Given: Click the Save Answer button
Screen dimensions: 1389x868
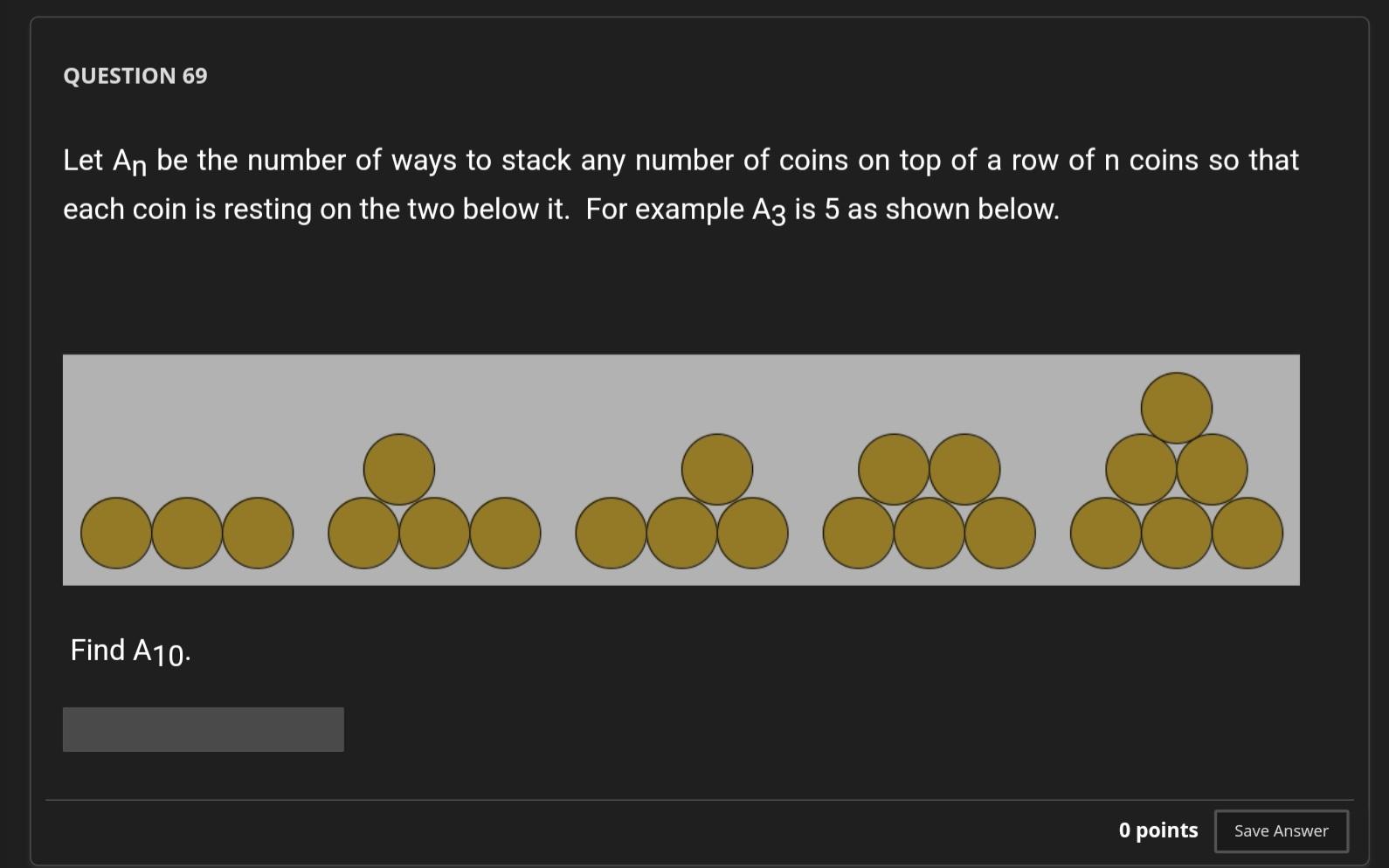Looking at the screenshot, I should tap(1281, 830).
